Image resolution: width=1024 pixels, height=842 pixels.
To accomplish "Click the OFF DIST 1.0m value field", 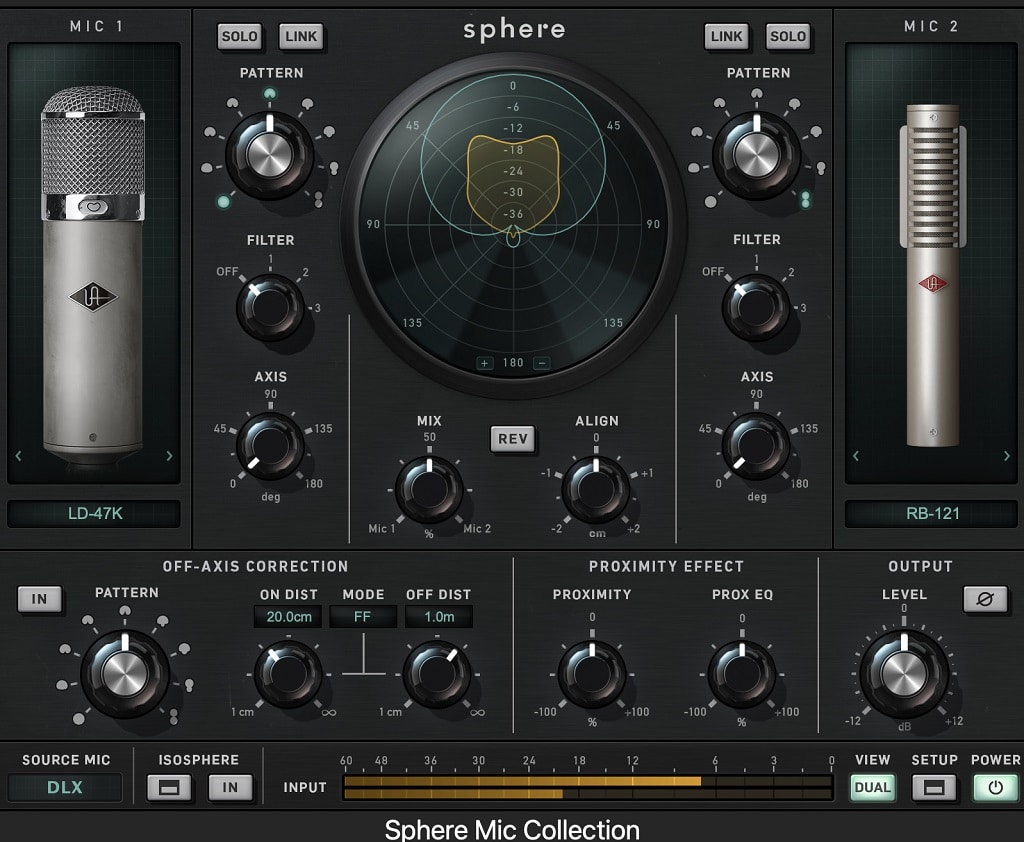I will click(439, 617).
